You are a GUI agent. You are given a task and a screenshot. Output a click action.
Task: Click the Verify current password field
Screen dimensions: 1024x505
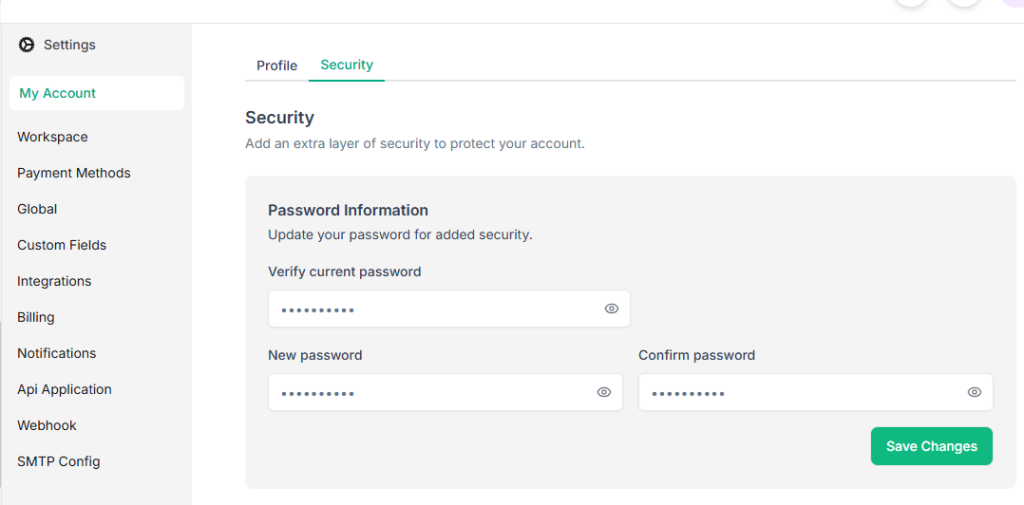click(435, 309)
